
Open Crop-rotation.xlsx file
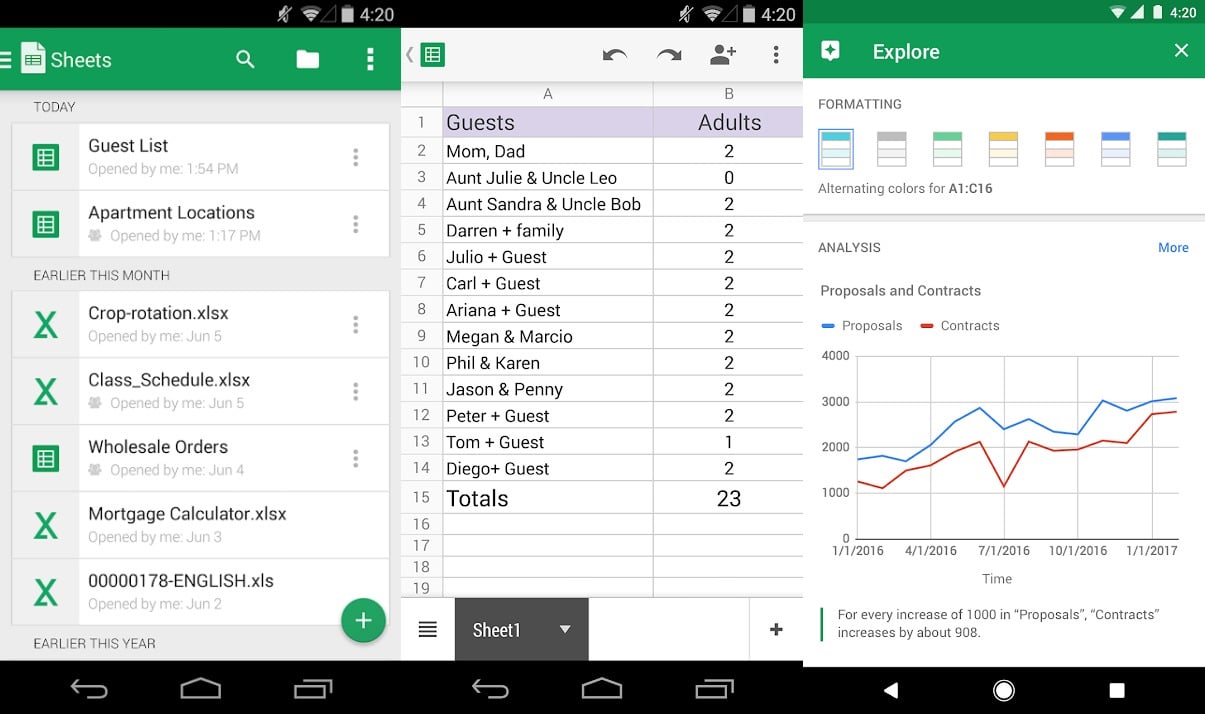tap(200, 324)
